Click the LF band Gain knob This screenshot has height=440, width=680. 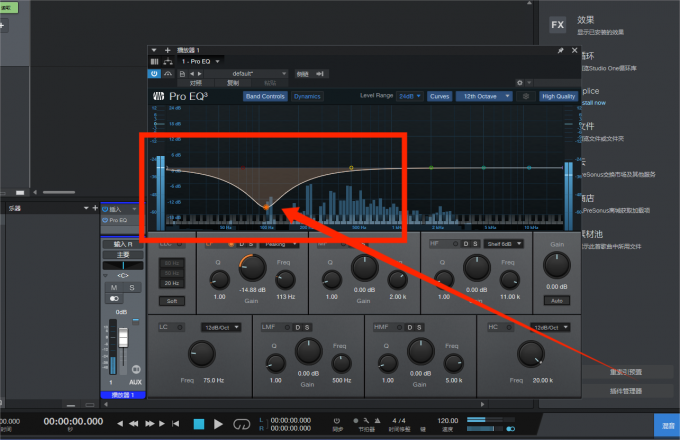[x=252, y=268]
